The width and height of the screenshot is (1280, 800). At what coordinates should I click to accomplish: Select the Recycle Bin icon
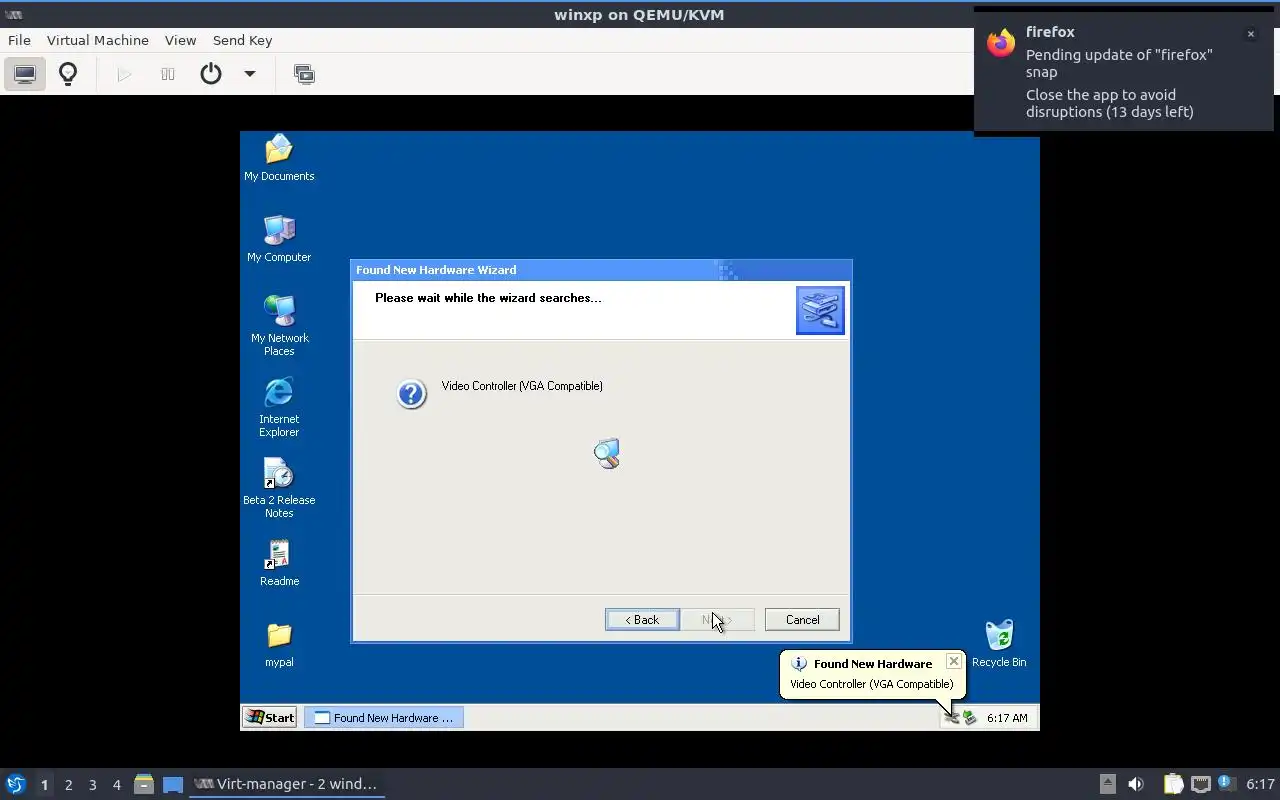(999, 643)
